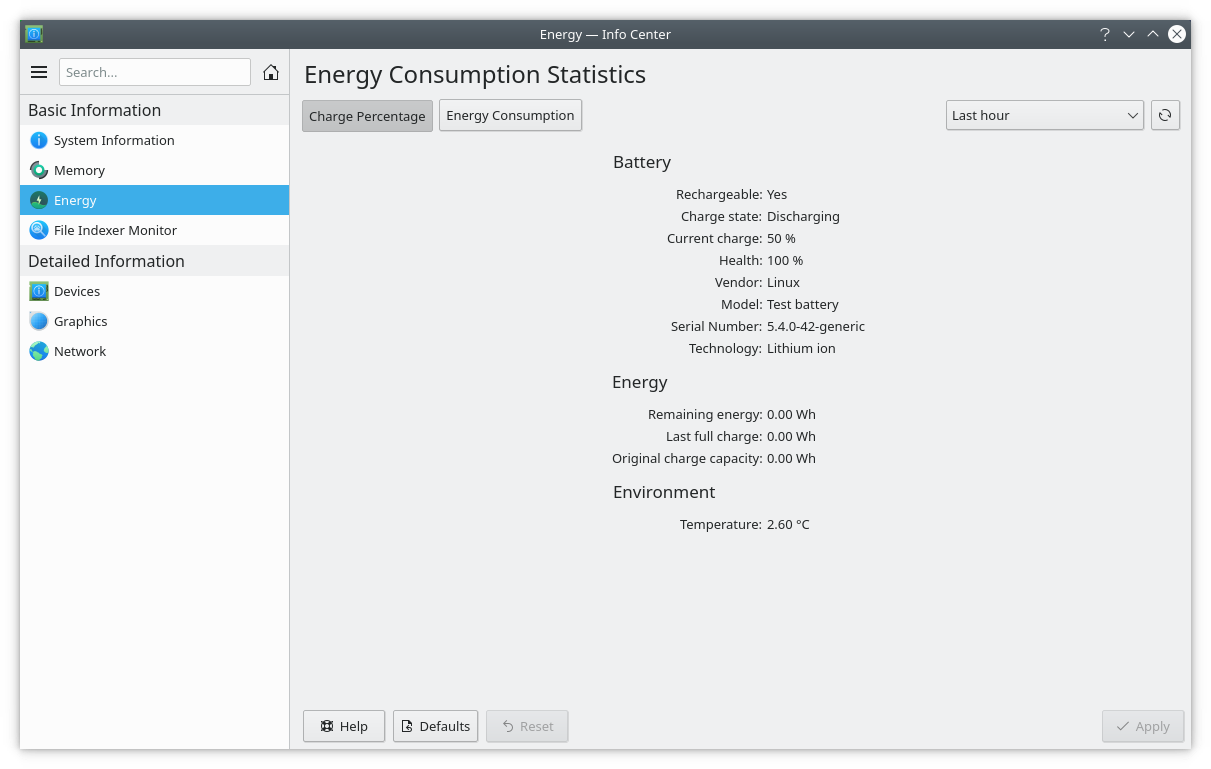Select the Memory icon in sidebar
This screenshot has height=769, width=1211.
coord(39,170)
